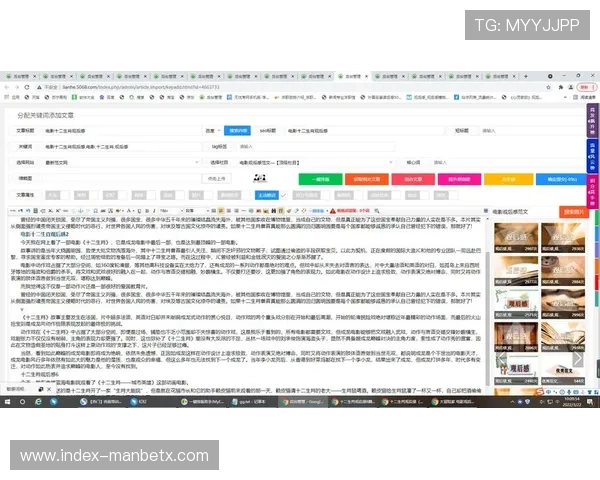Toggle the last switch in 文章属性 row

pyautogui.click(x=446, y=195)
